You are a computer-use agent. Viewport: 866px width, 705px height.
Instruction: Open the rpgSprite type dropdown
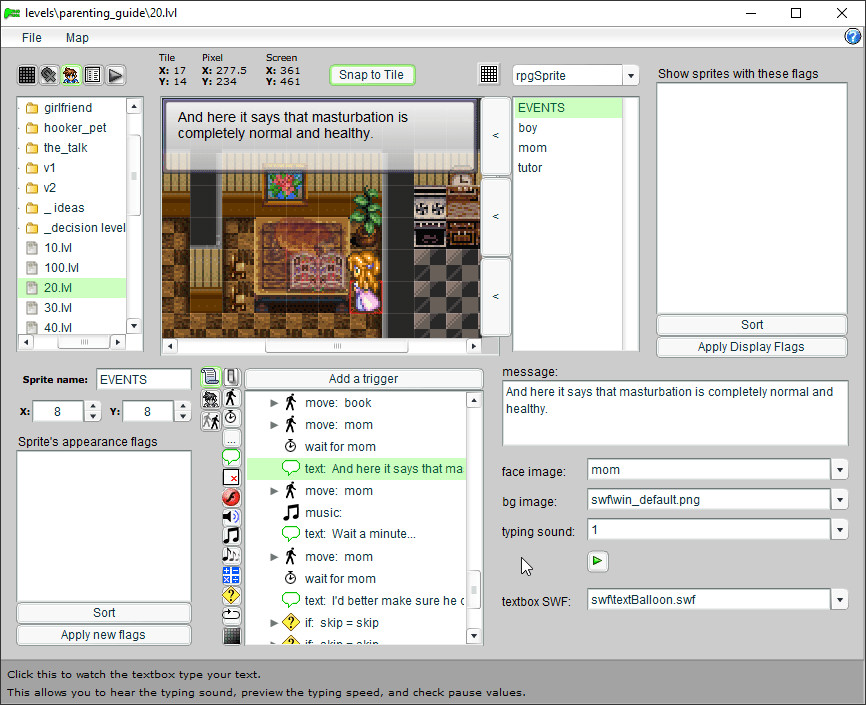click(630, 76)
